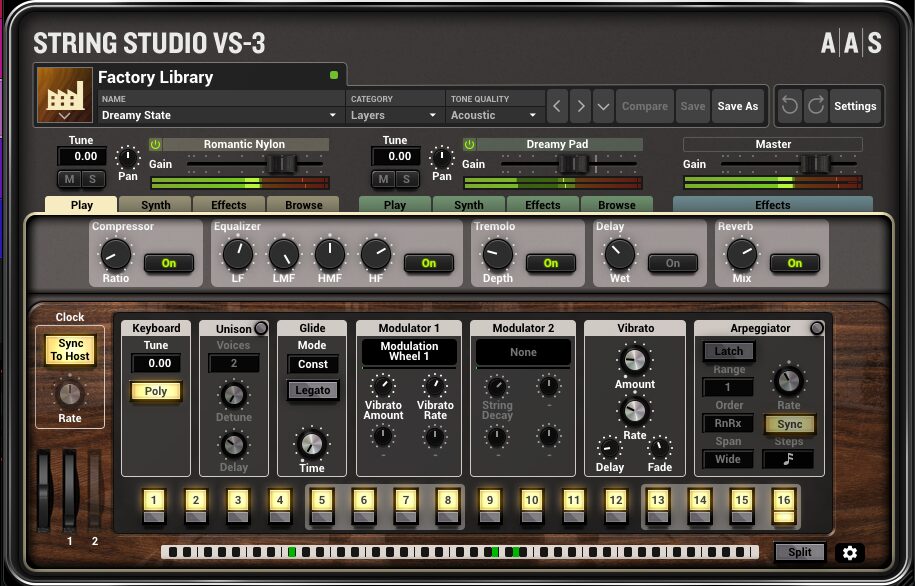Switch to Synth tab of Romantic Nylon
Screen dimensions: 915x586
coord(155,205)
